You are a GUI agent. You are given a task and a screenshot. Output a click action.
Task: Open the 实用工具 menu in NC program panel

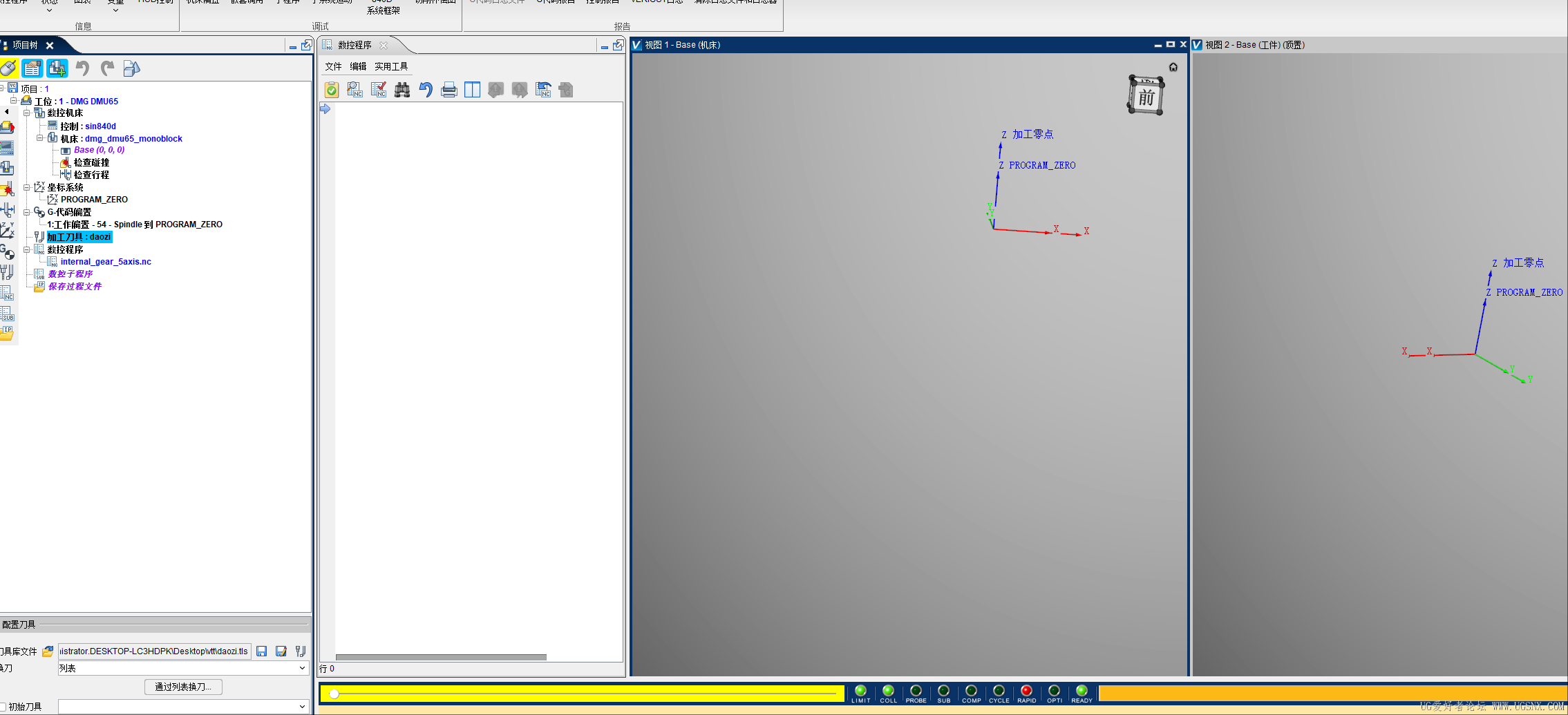[x=391, y=66]
